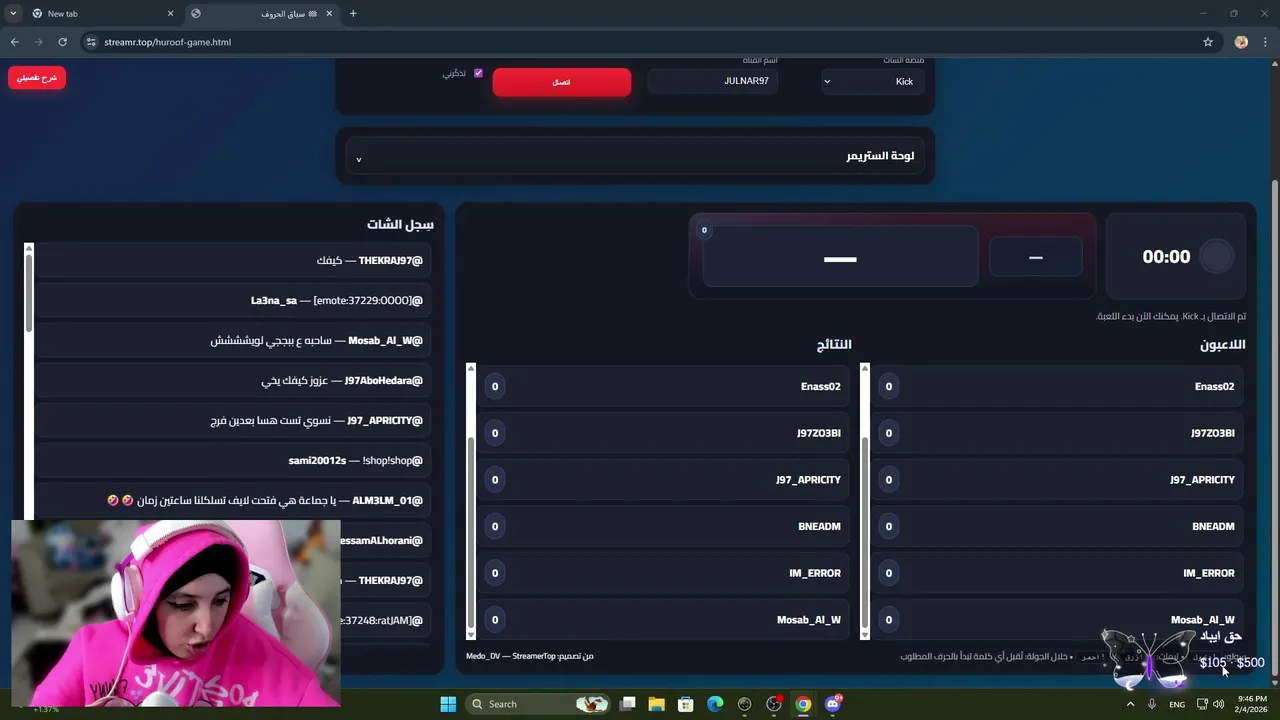
Task: Click the address bar URL streamr.top
Action: tap(167, 42)
